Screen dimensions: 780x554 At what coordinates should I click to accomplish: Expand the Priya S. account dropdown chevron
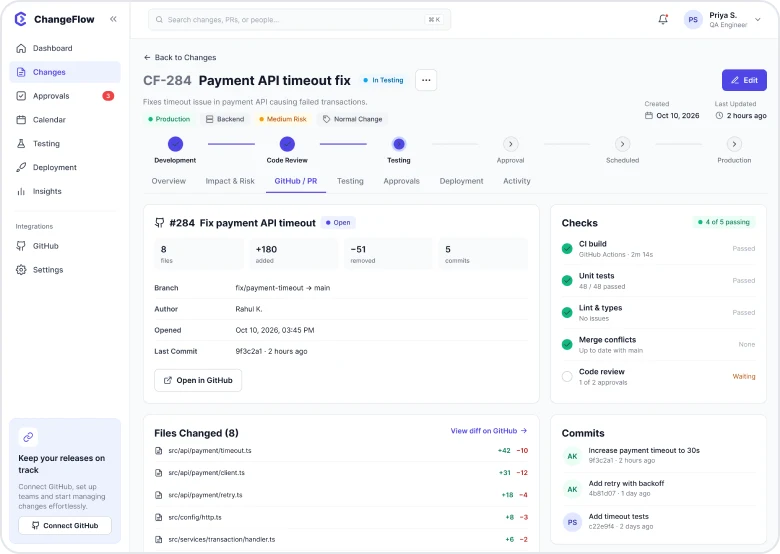[758, 20]
